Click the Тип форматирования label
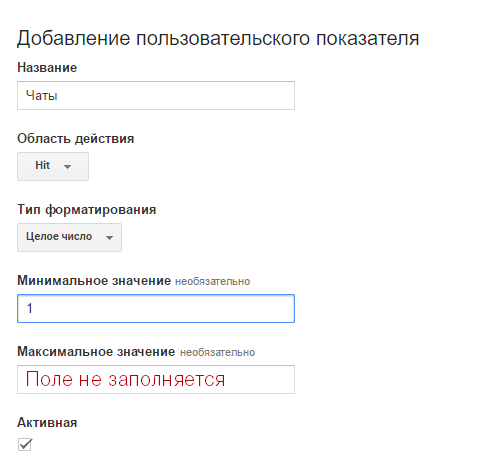This screenshot has height=469, width=489. tap(87, 210)
